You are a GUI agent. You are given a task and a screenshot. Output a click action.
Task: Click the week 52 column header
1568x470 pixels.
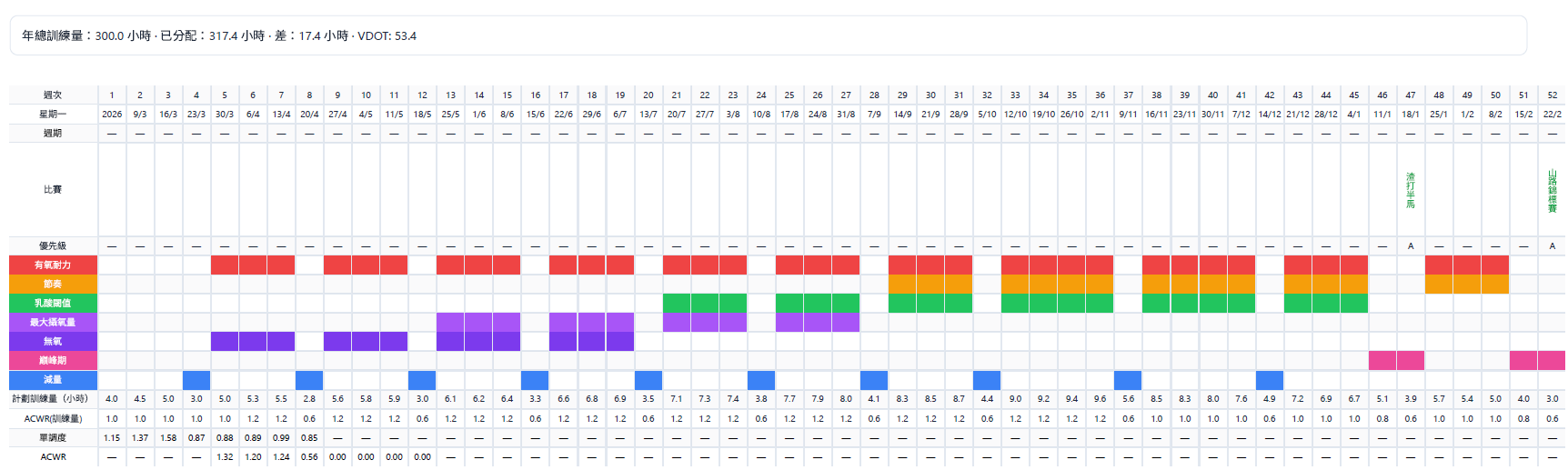pyautogui.click(x=1552, y=95)
